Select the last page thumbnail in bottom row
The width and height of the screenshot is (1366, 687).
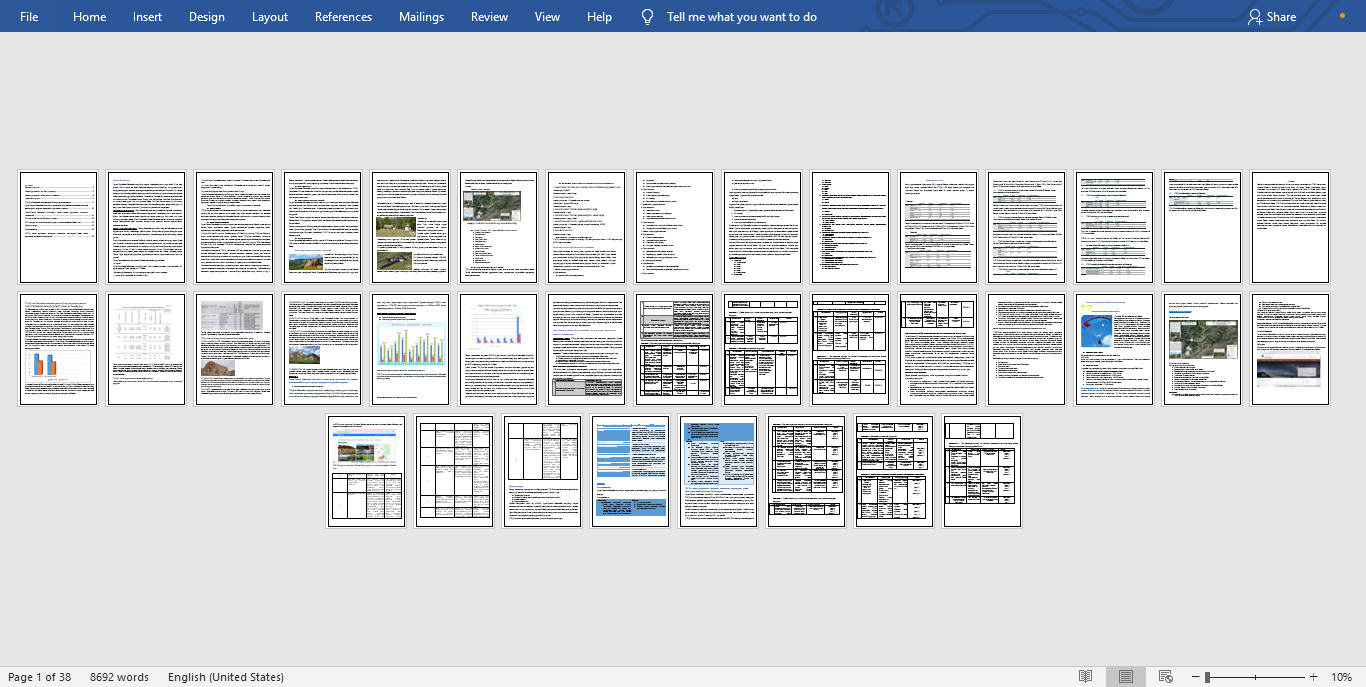point(982,471)
